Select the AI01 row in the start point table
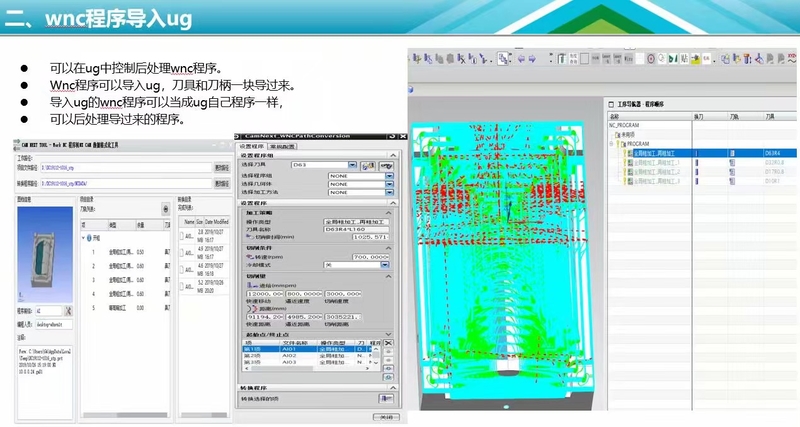The height and width of the screenshot is (427, 800). (308, 349)
